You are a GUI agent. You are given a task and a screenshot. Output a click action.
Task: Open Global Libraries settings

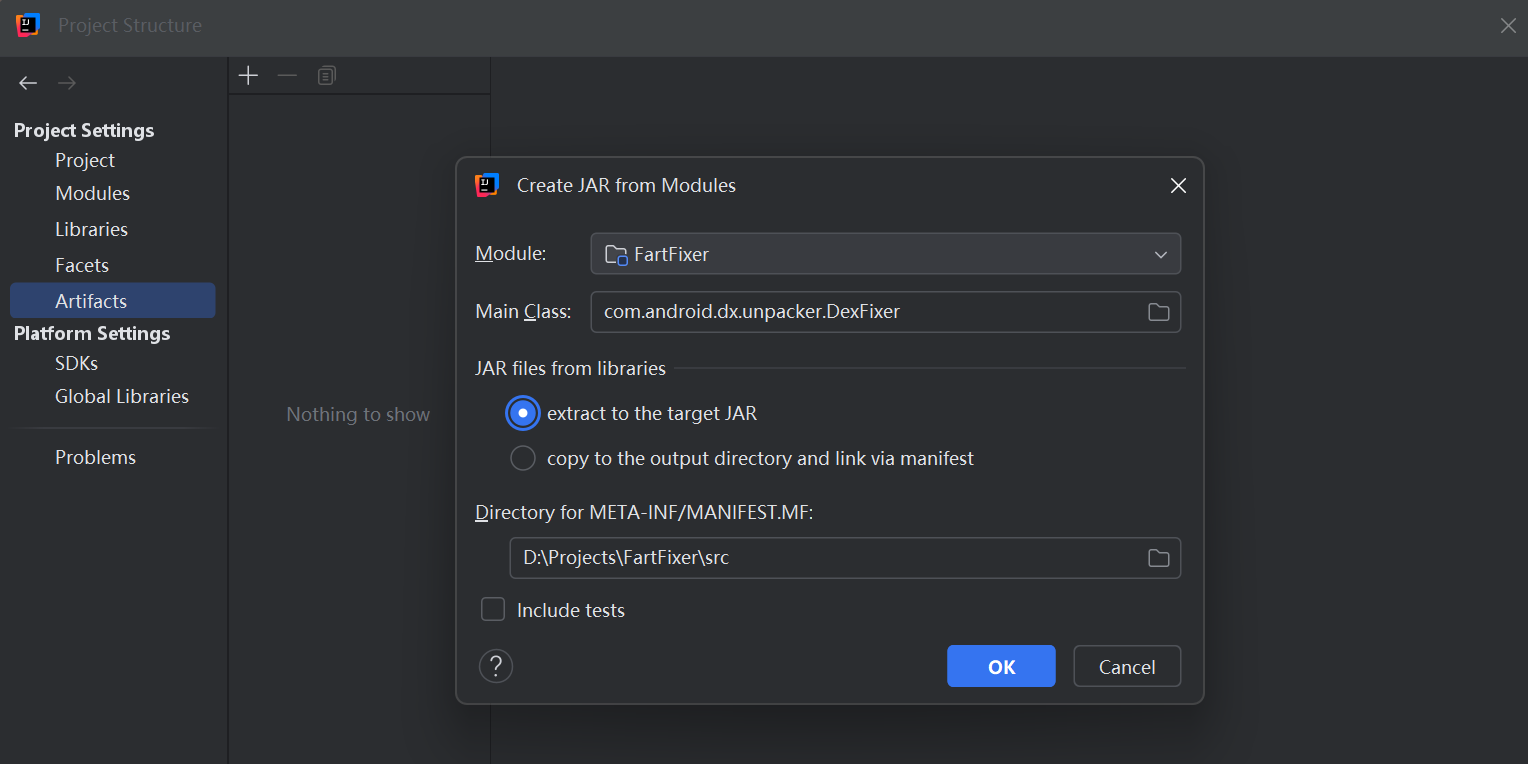point(121,396)
